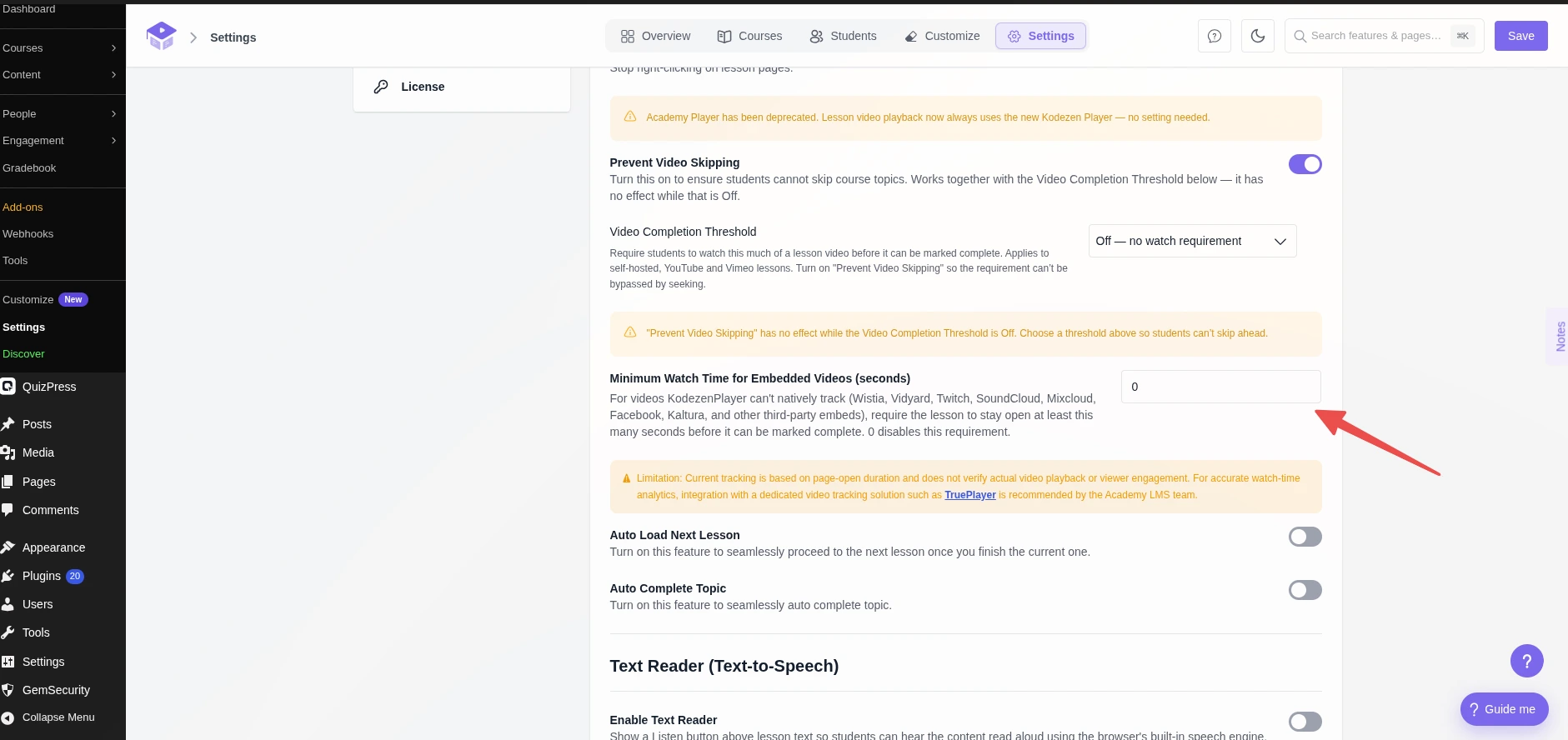Disable the Prevent Video Skipping toggle
The image size is (1568, 740).
click(1305, 164)
